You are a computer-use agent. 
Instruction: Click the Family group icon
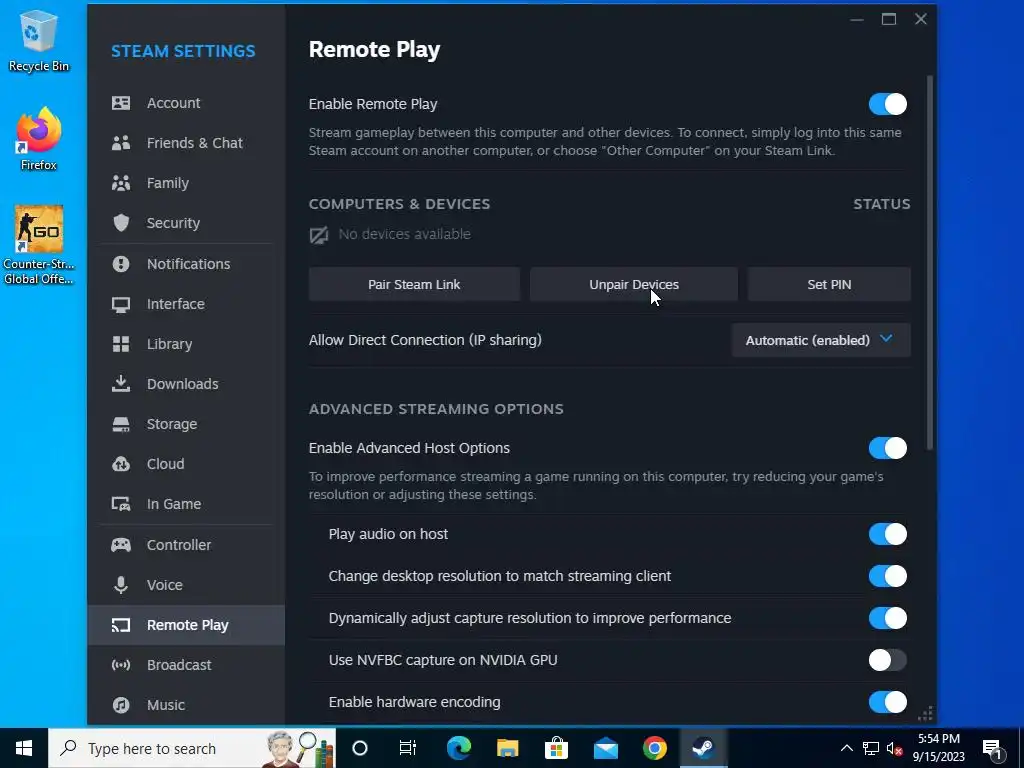(x=121, y=183)
